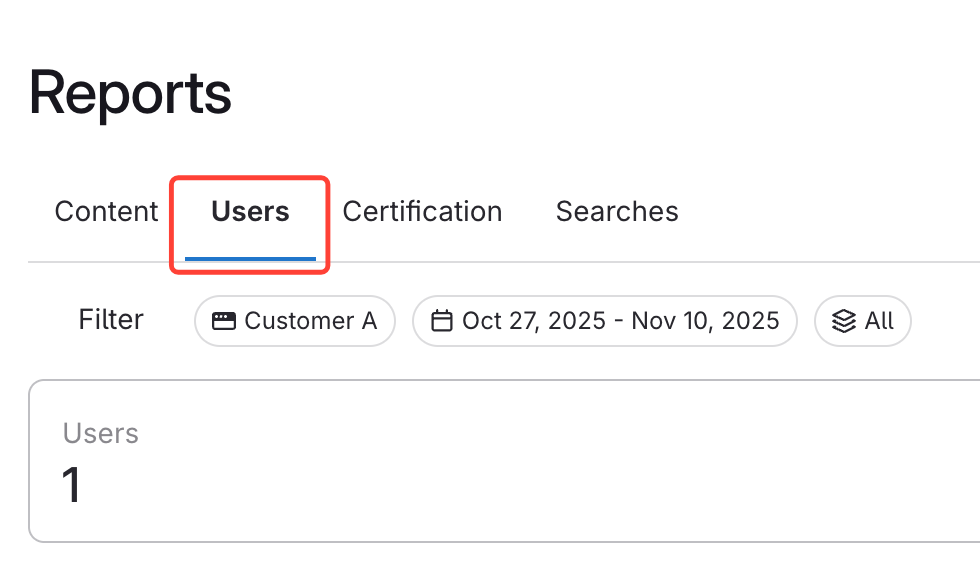Viewport: 980px width, 574px height.
Task: Open the date range filter chip
Action: pos(604,321)
